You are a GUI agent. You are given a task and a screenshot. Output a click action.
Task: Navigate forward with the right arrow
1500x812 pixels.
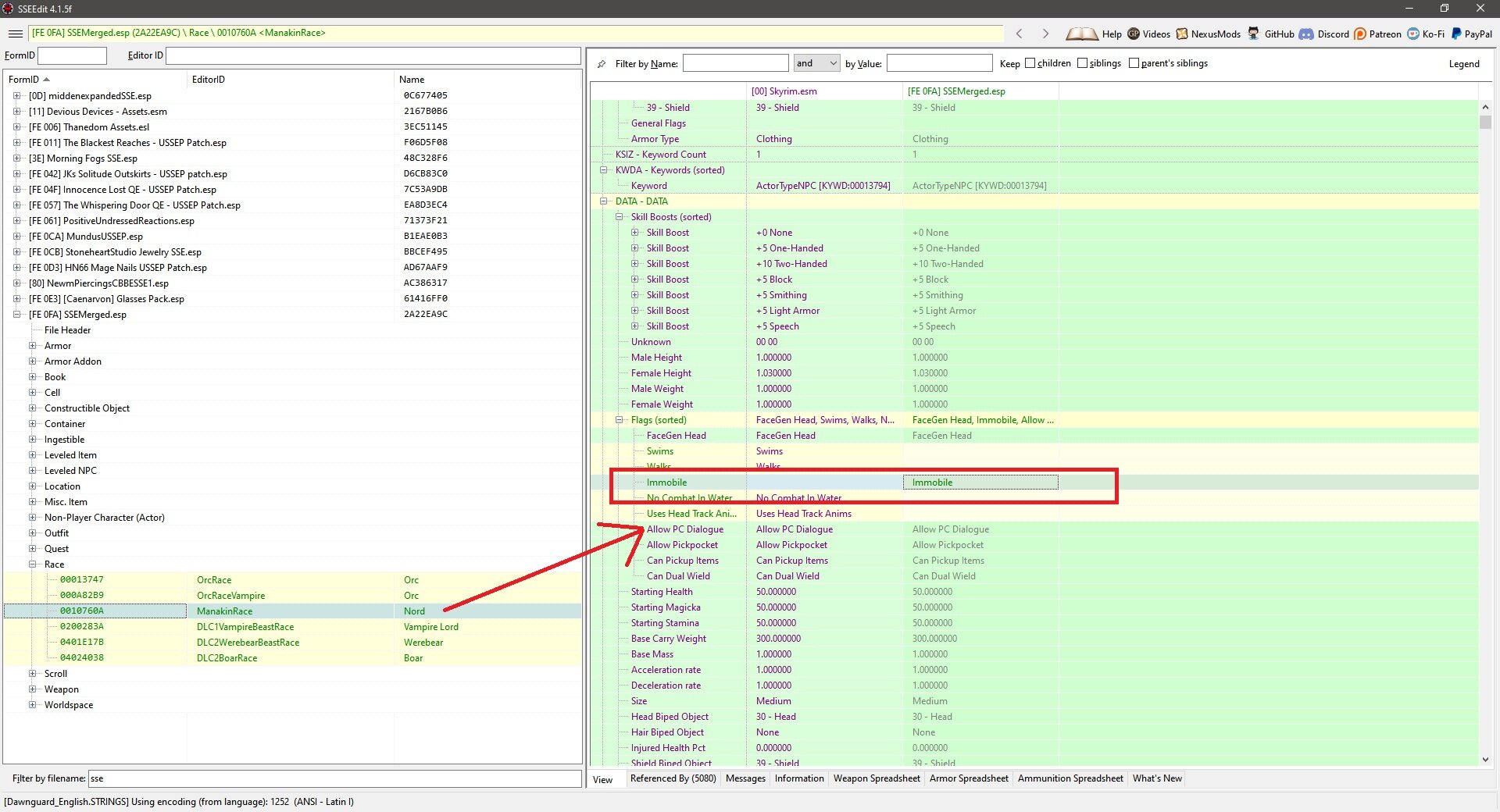click(1045, 34)
